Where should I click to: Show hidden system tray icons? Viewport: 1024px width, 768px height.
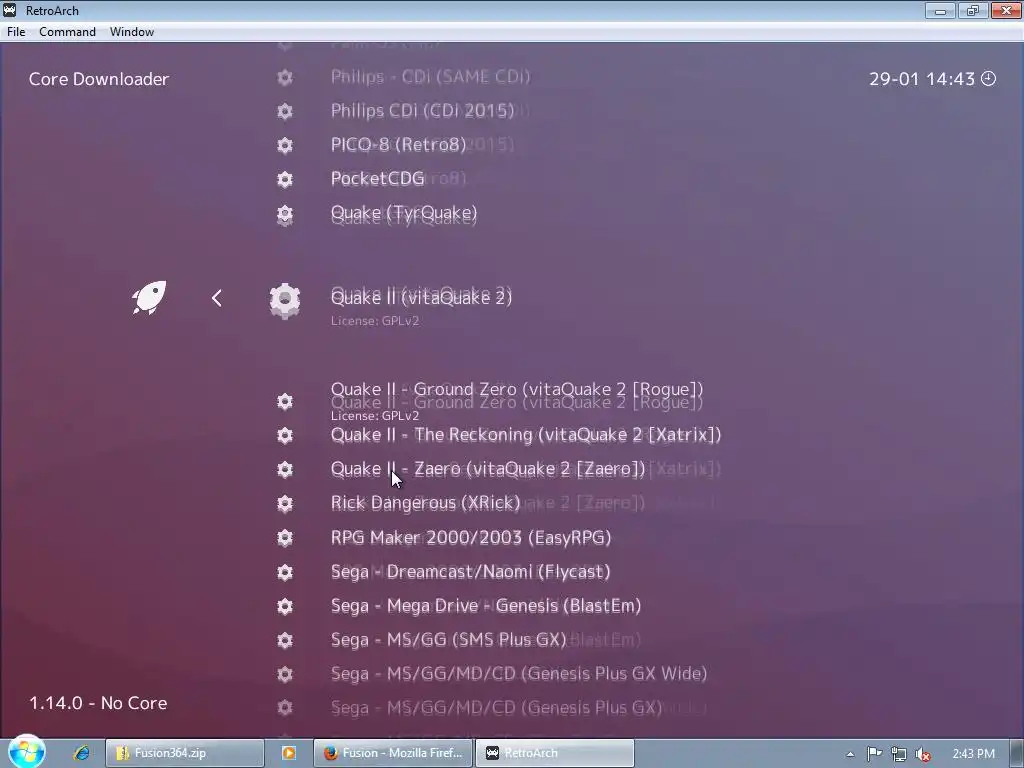coord(850,754)
